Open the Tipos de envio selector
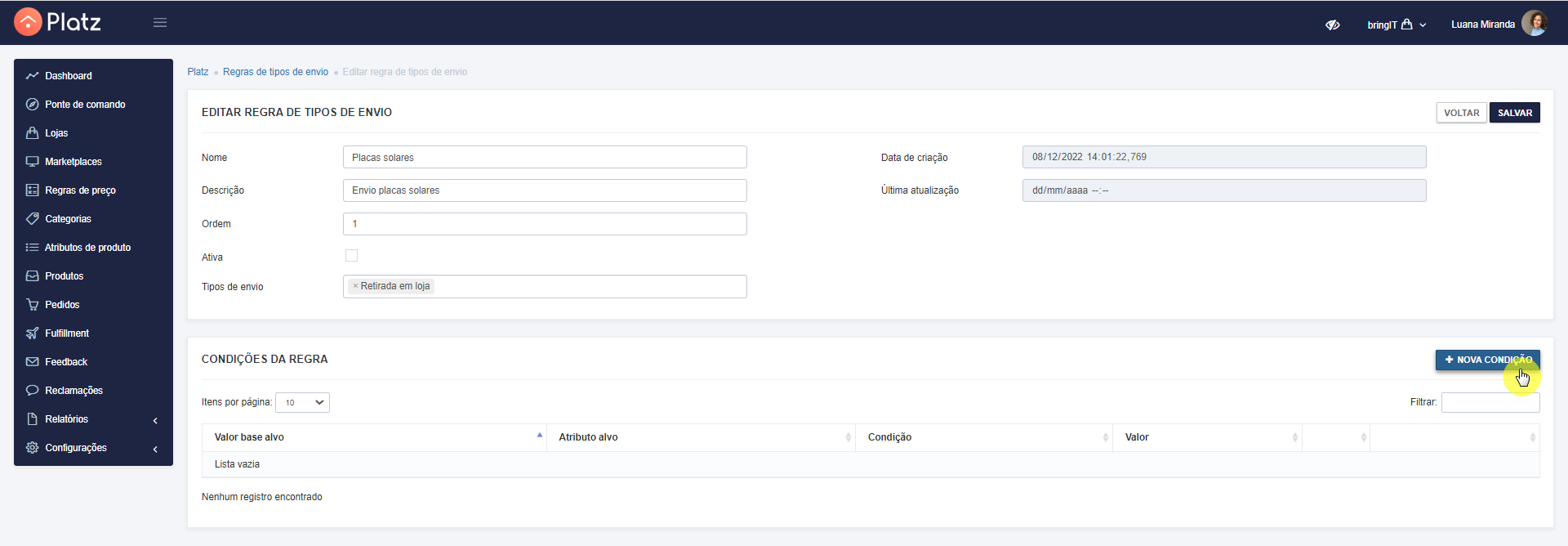 (545, 287)
